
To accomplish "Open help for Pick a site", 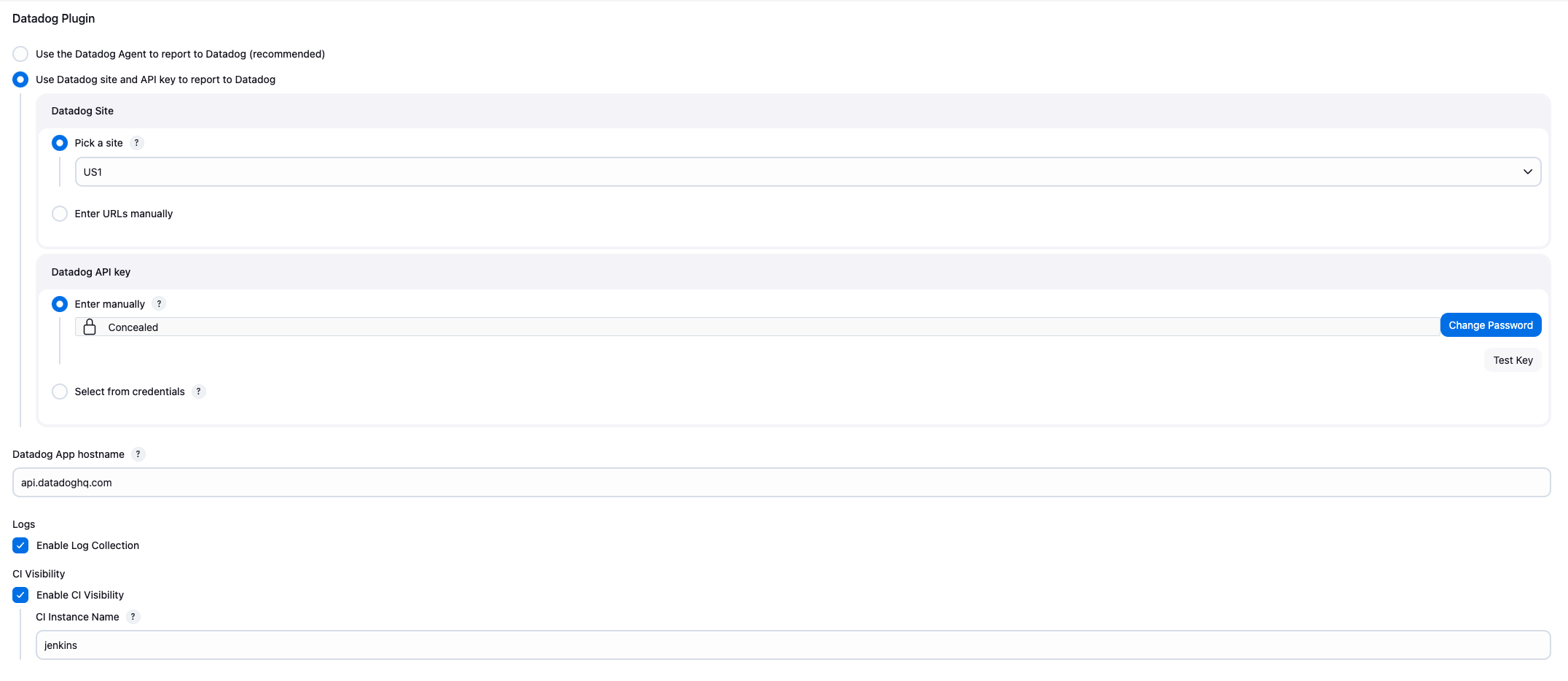I will (136, 143).
